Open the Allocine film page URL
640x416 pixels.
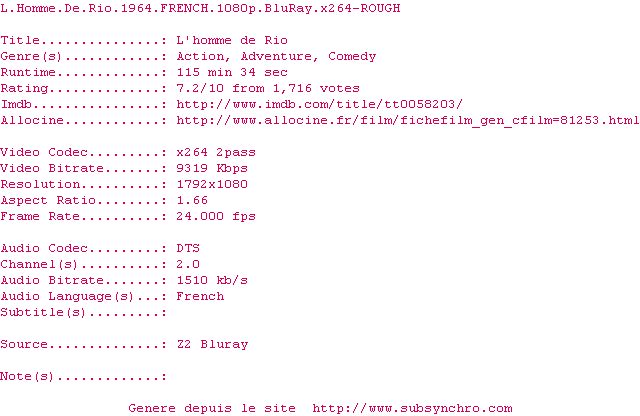click(x=408, y=121)
